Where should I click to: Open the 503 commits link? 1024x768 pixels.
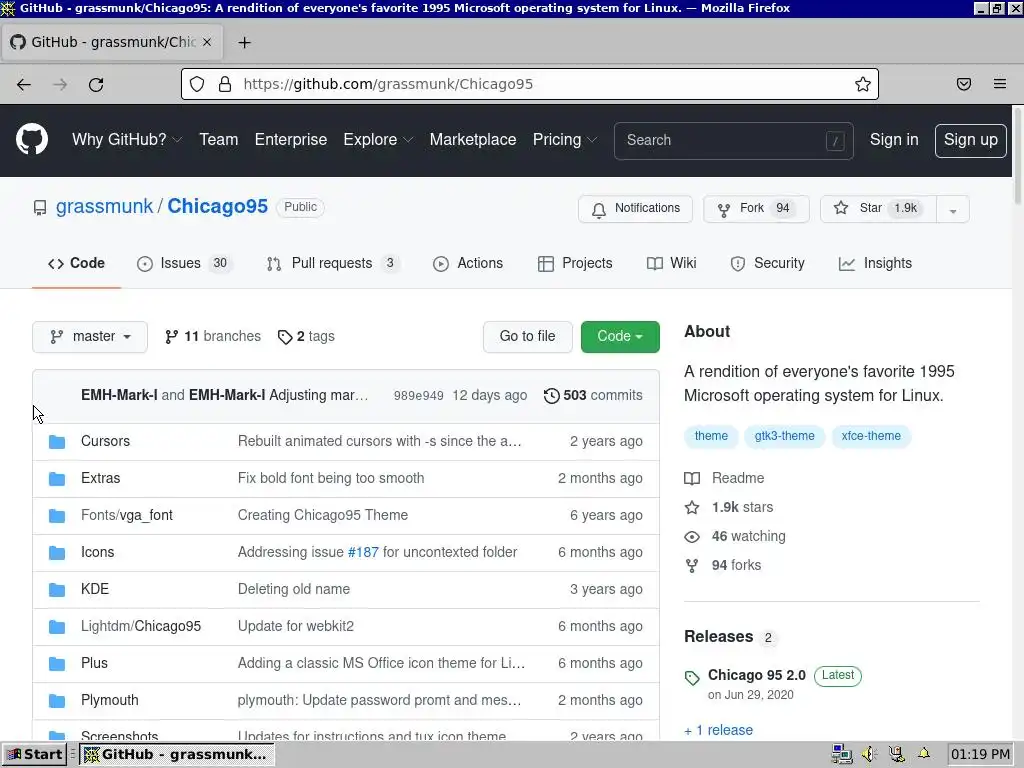(x=593, y=396)
